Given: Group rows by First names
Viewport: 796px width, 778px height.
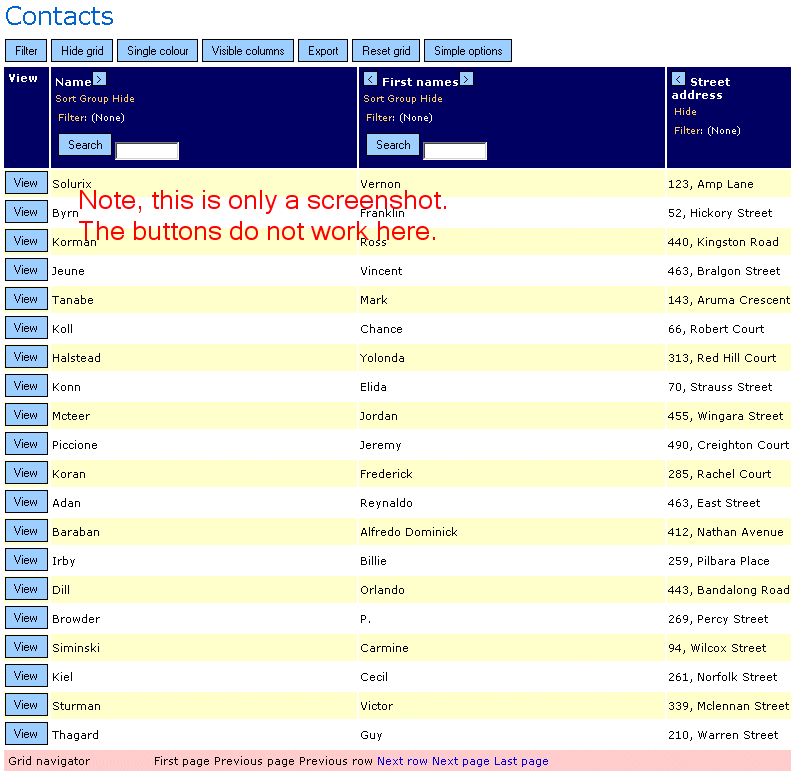Looking at the screenshot, I should [402, 99].
